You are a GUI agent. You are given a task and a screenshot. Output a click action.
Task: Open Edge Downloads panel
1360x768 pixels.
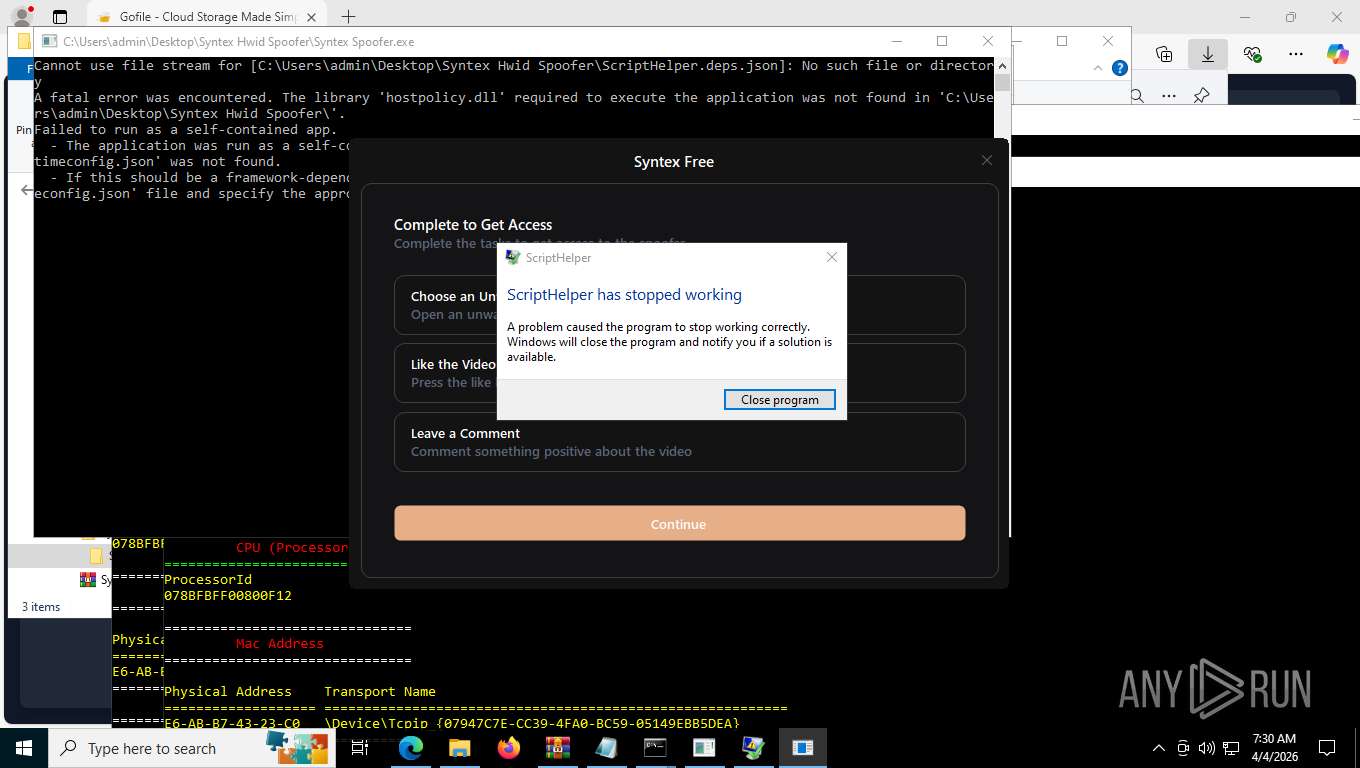pyautogui.click(x=1208, y=54)
